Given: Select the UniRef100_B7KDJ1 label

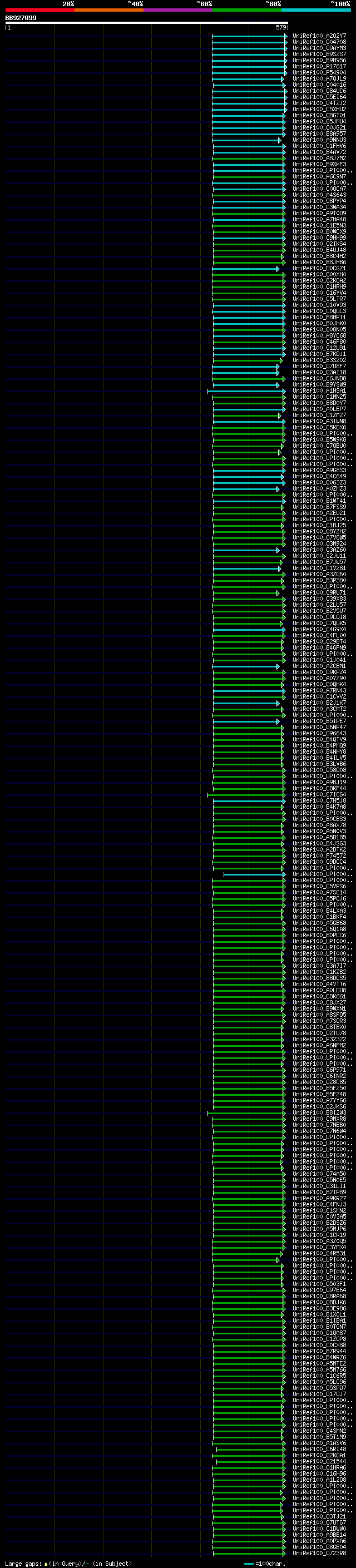Looking at the screenshot, I should [x=319, y=354].
